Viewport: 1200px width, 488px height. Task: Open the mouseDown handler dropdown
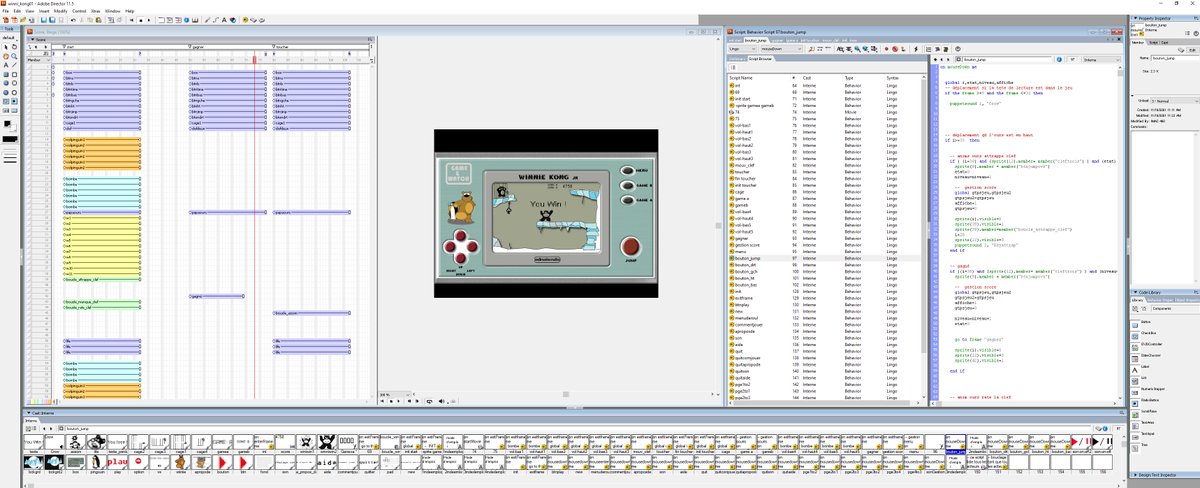point(782,49)
